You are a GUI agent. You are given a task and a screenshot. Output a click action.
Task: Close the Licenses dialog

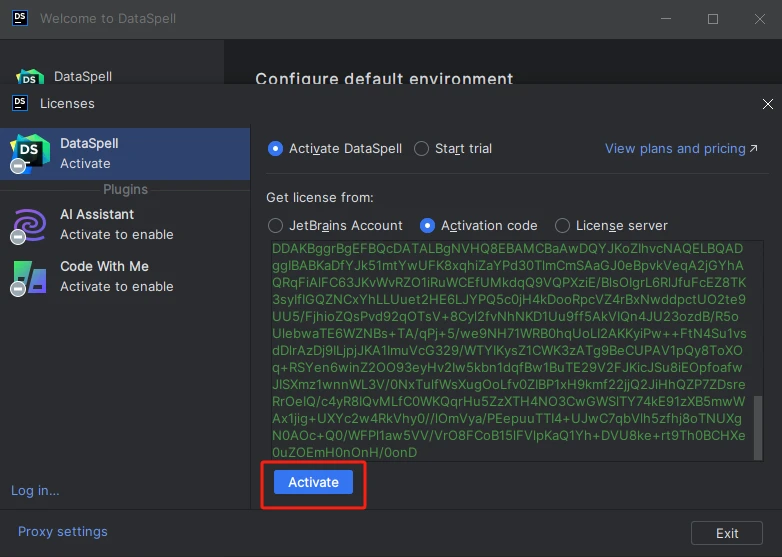tap(767, 103)
